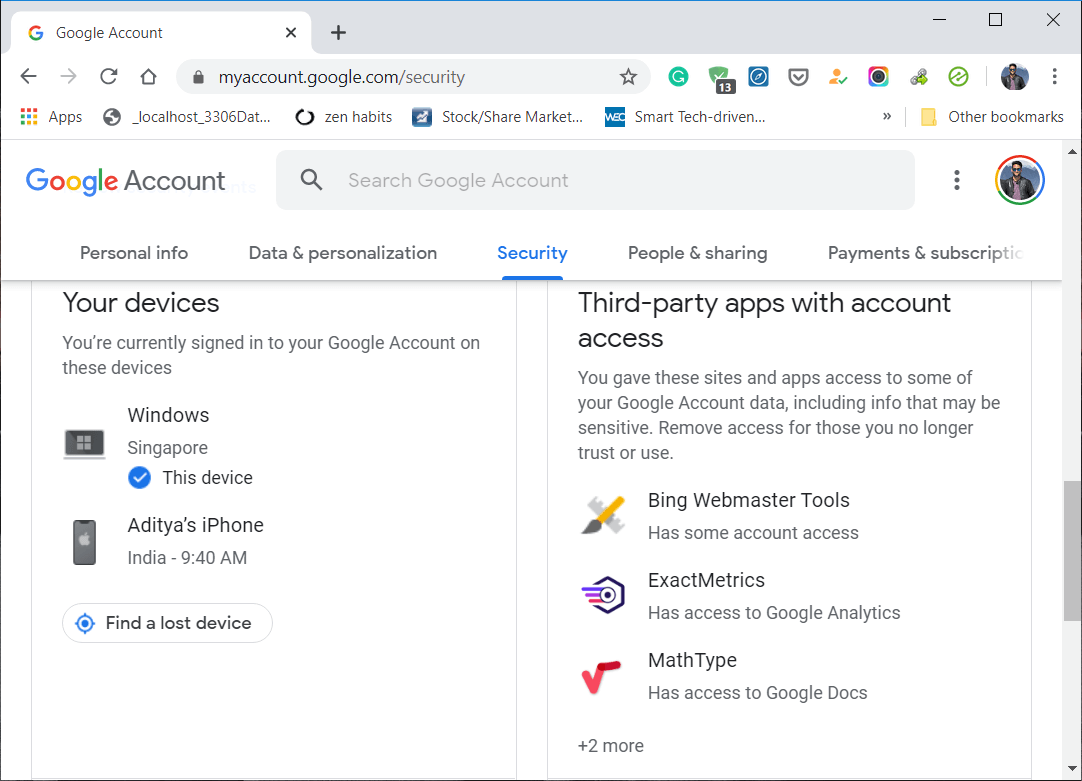1082x781 pixels.
Task: Open the Google Account profile avatar
Action: click(x=1019, y=180)
